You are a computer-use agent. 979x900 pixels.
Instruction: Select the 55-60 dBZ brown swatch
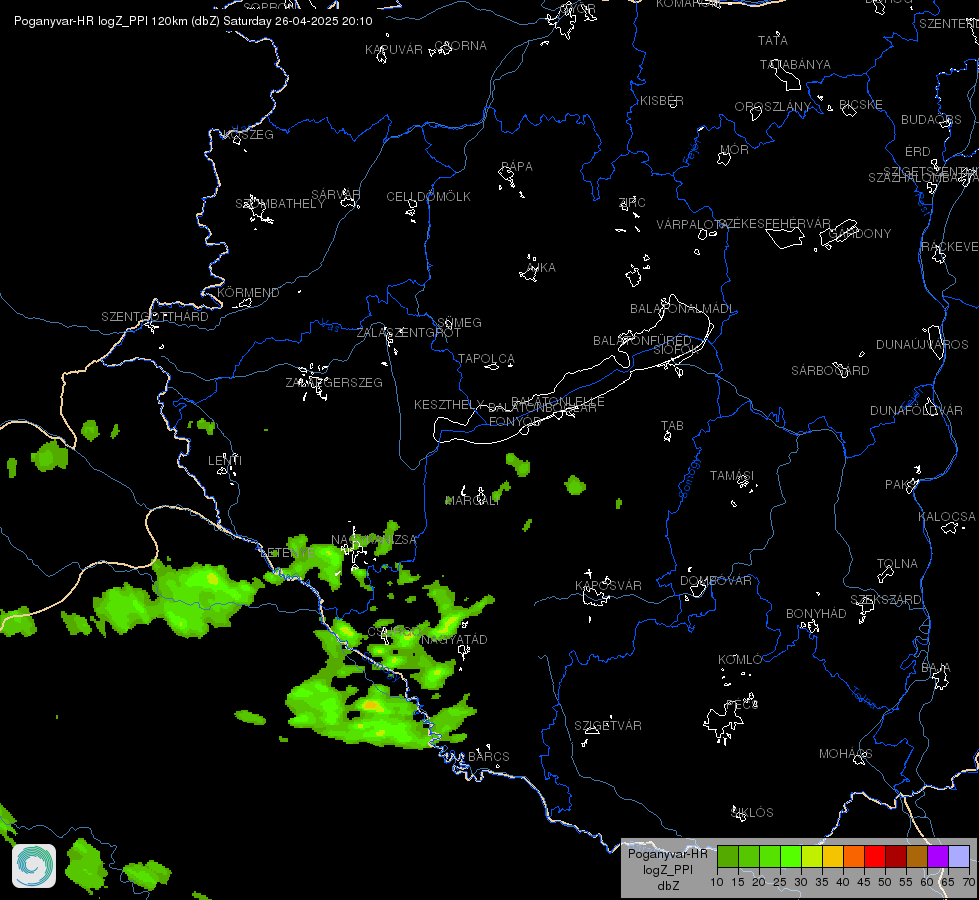(917, 856)
